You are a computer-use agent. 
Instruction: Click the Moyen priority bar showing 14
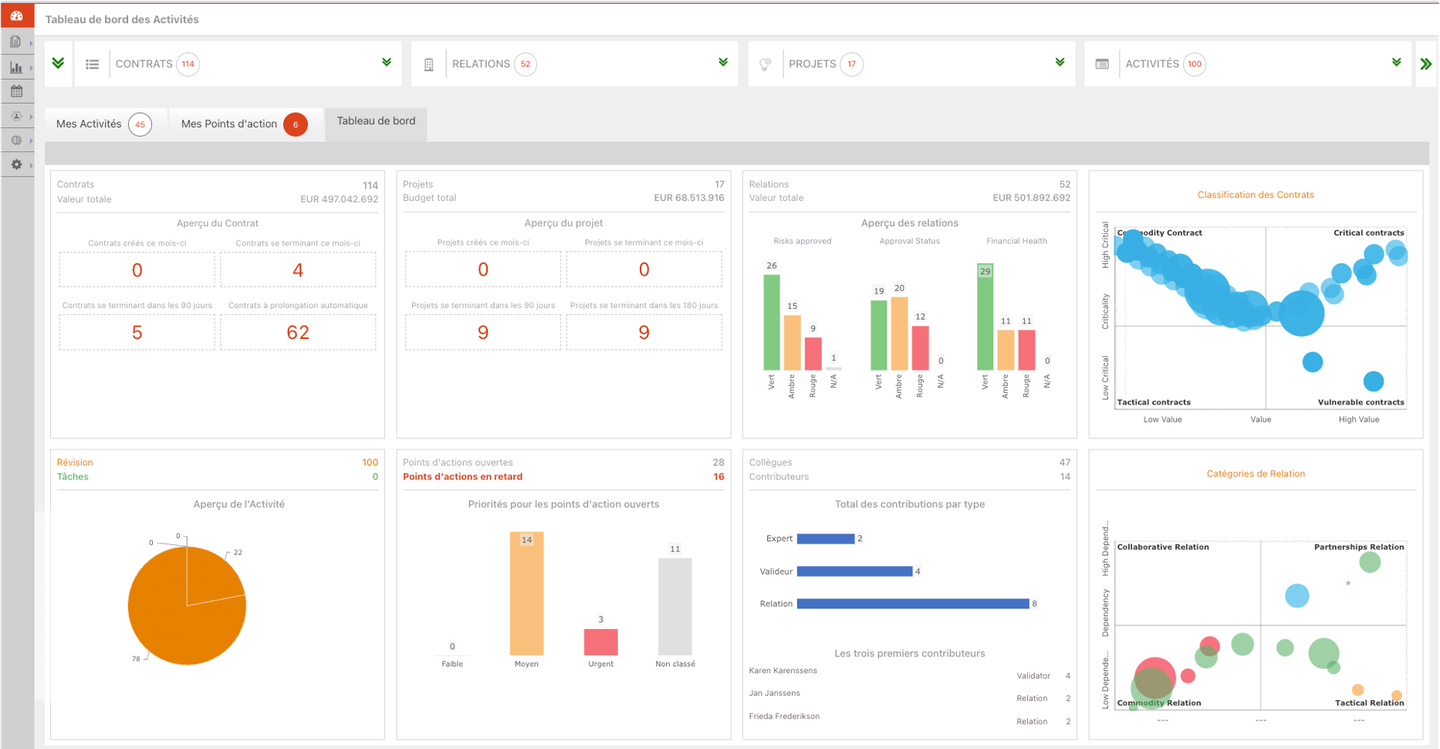pyautogui.click(x=527, y=593)
